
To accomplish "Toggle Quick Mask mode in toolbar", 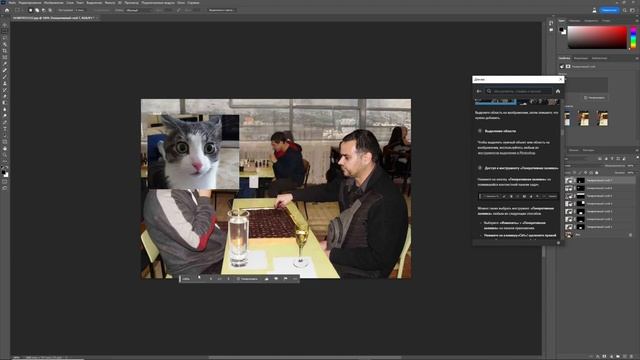I will (5, 182).
